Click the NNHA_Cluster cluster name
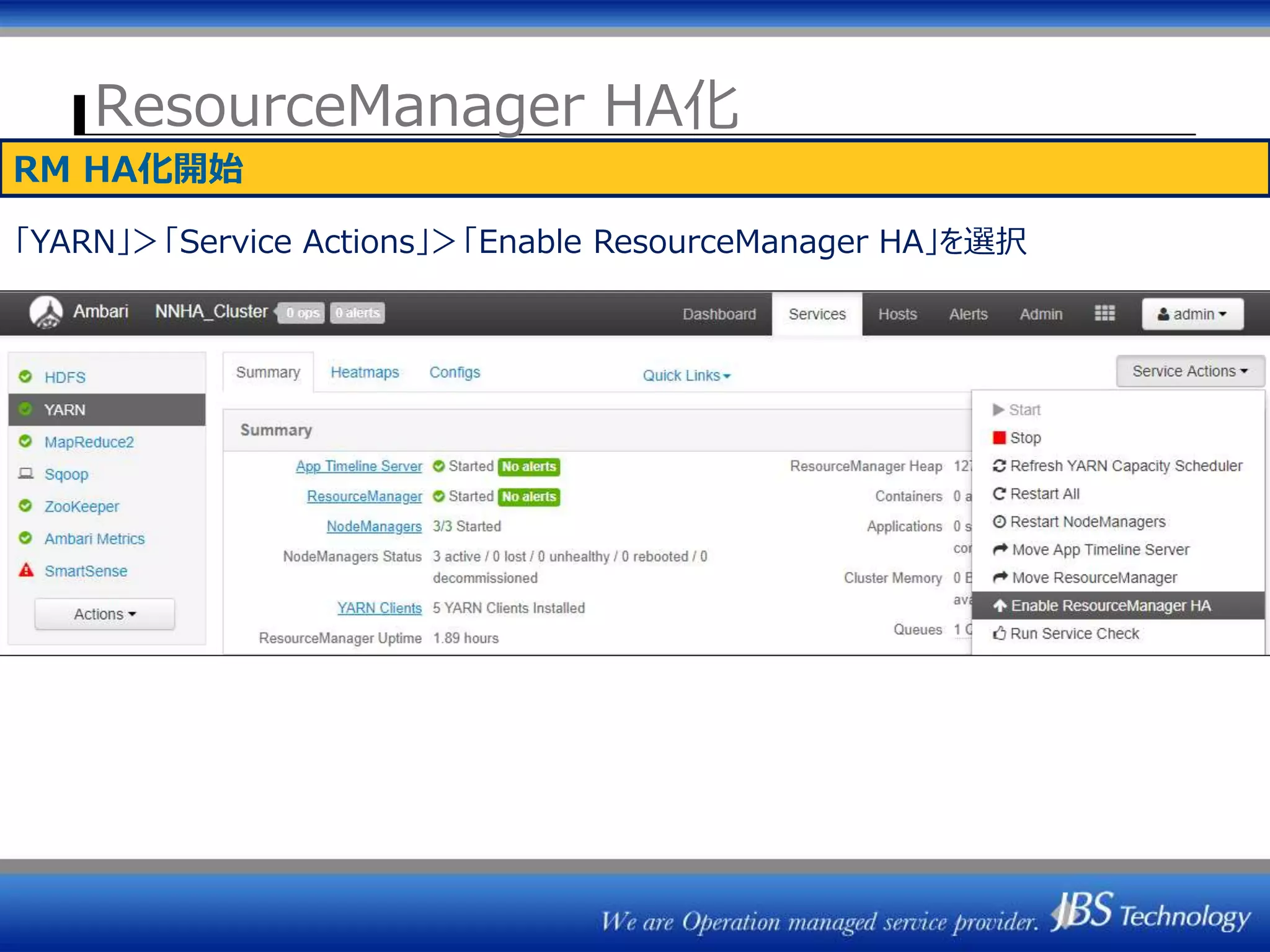Screen dimensions: 1270x952 211,311
